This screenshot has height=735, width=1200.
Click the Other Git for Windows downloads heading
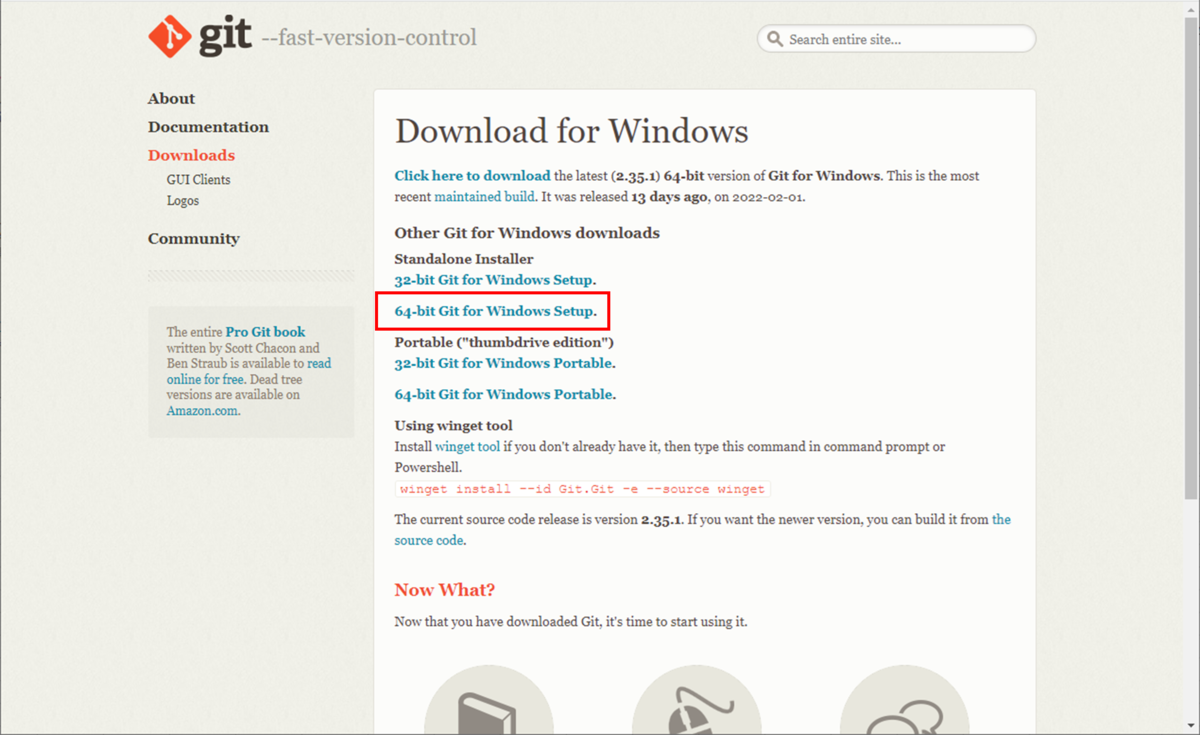[x=527, y=233]
